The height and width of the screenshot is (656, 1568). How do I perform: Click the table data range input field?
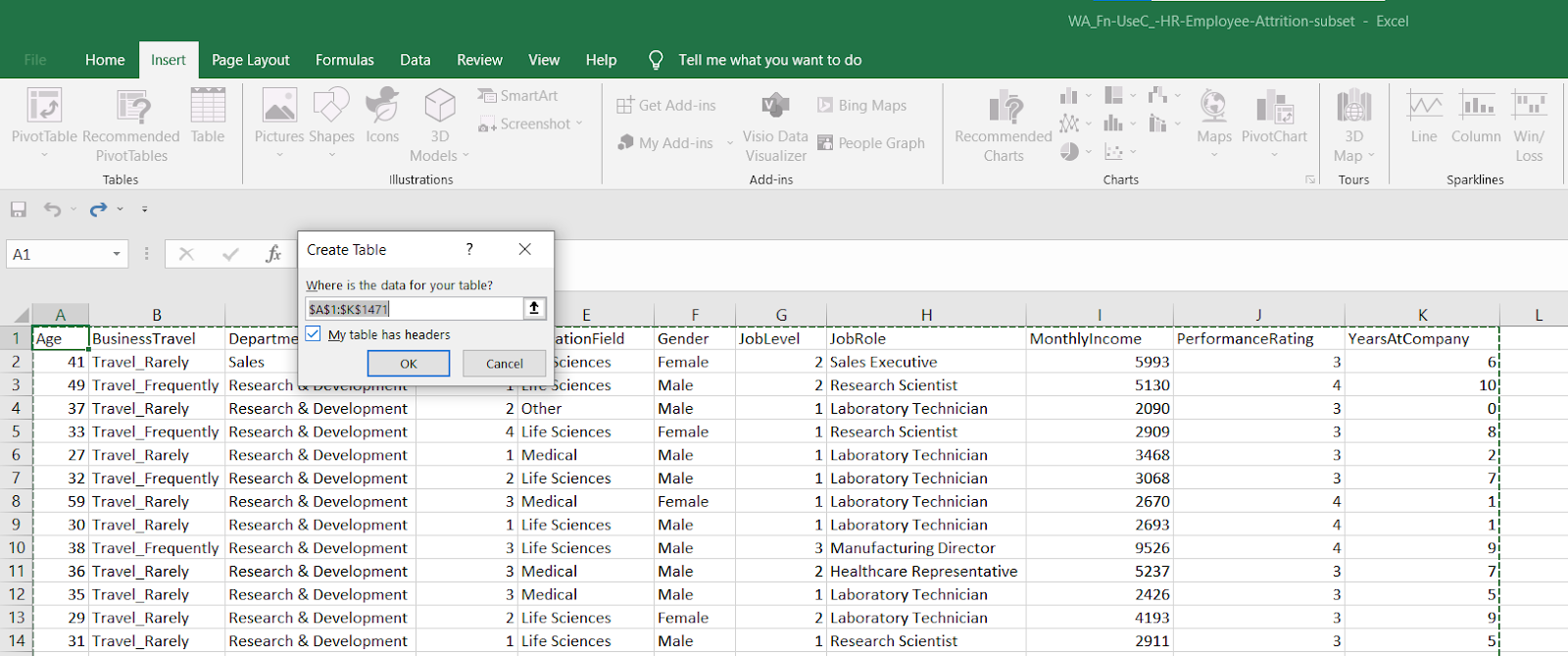pos(414,309)
